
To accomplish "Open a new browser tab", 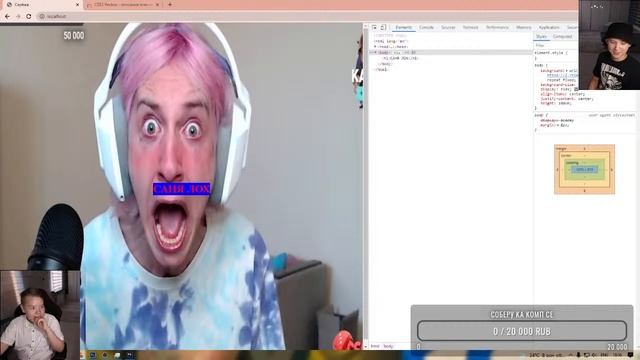I will (170, 4).
